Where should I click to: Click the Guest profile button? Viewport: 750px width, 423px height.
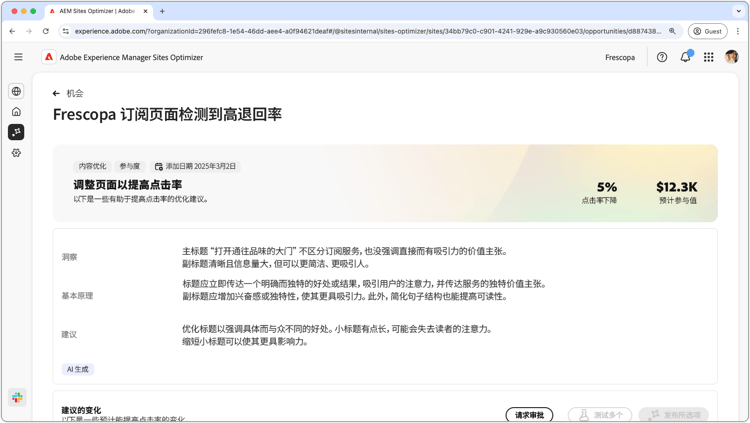coord(707,31)
